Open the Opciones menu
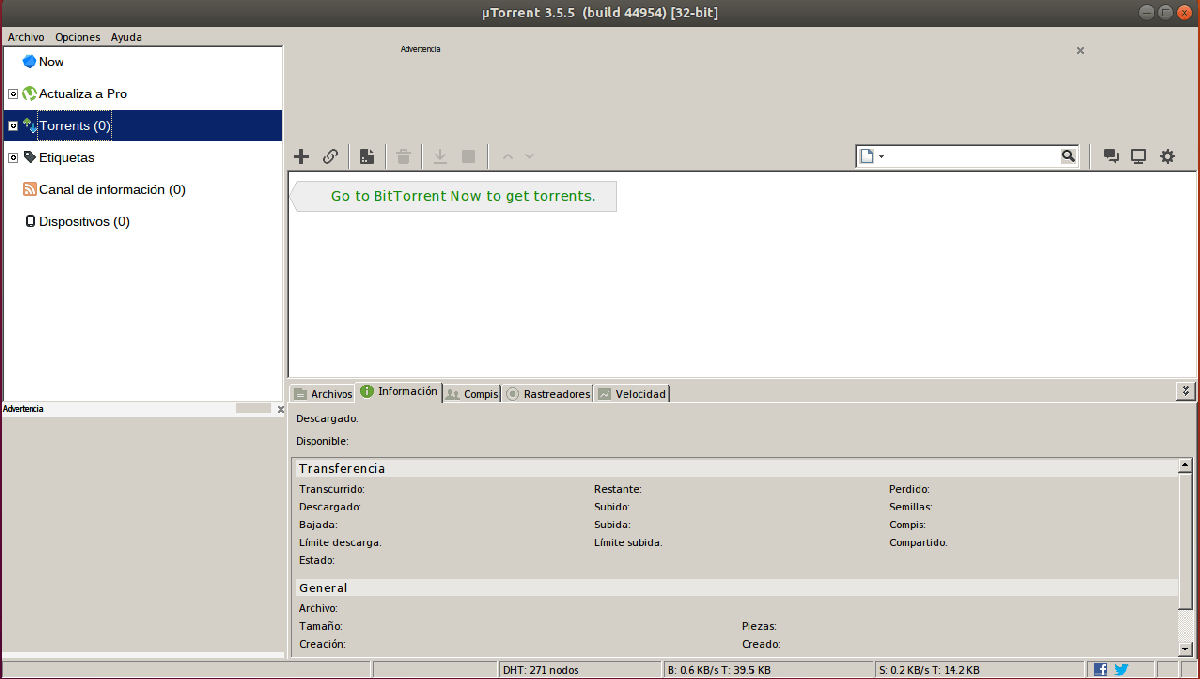 (77, 37)
